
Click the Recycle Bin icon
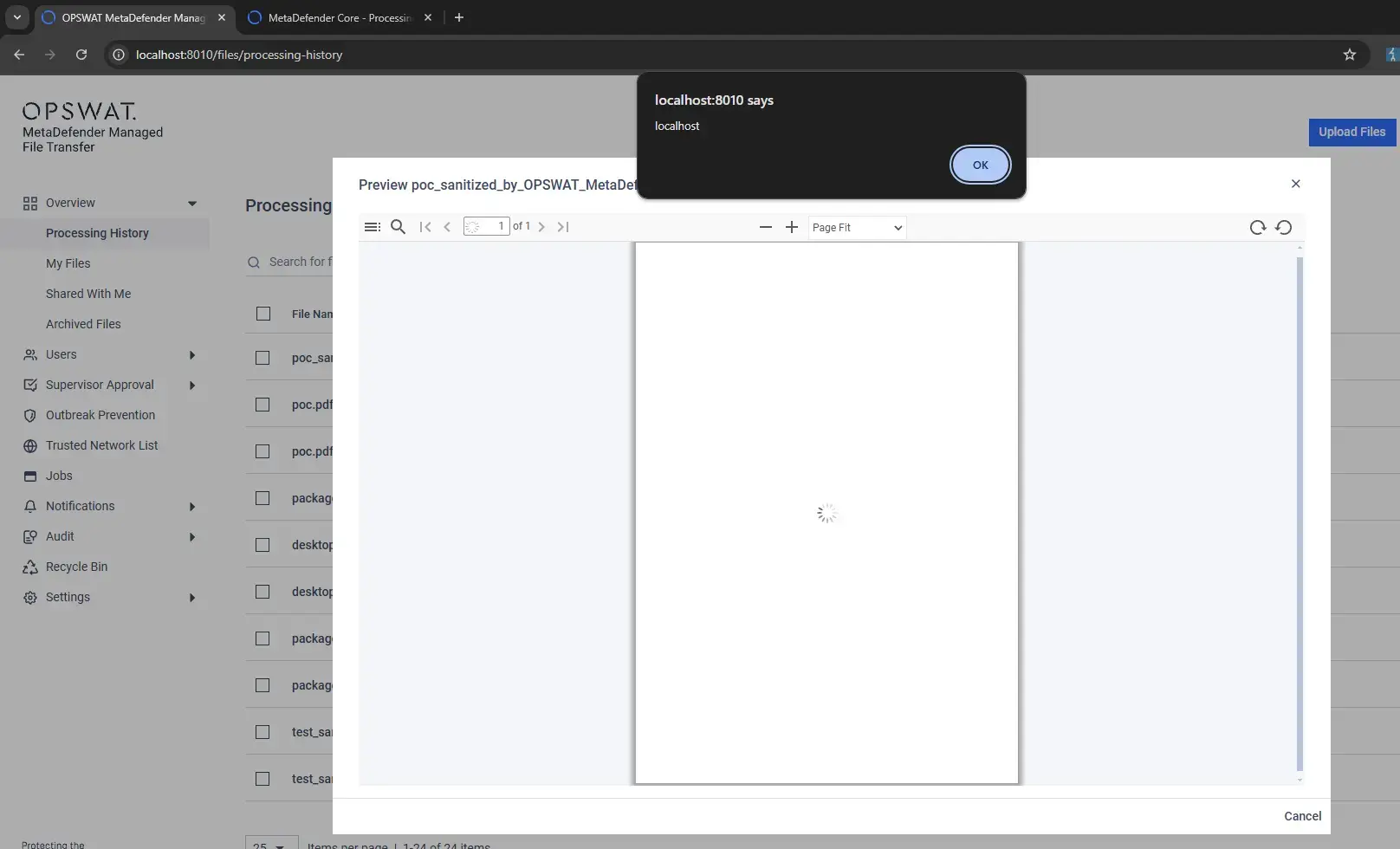point(30,567)
